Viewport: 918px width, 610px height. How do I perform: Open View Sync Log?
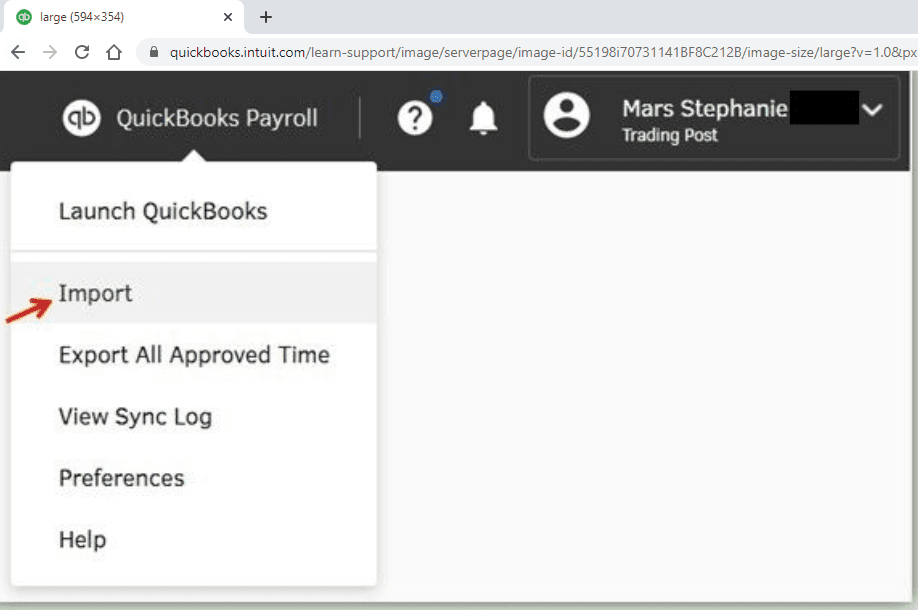135,417
